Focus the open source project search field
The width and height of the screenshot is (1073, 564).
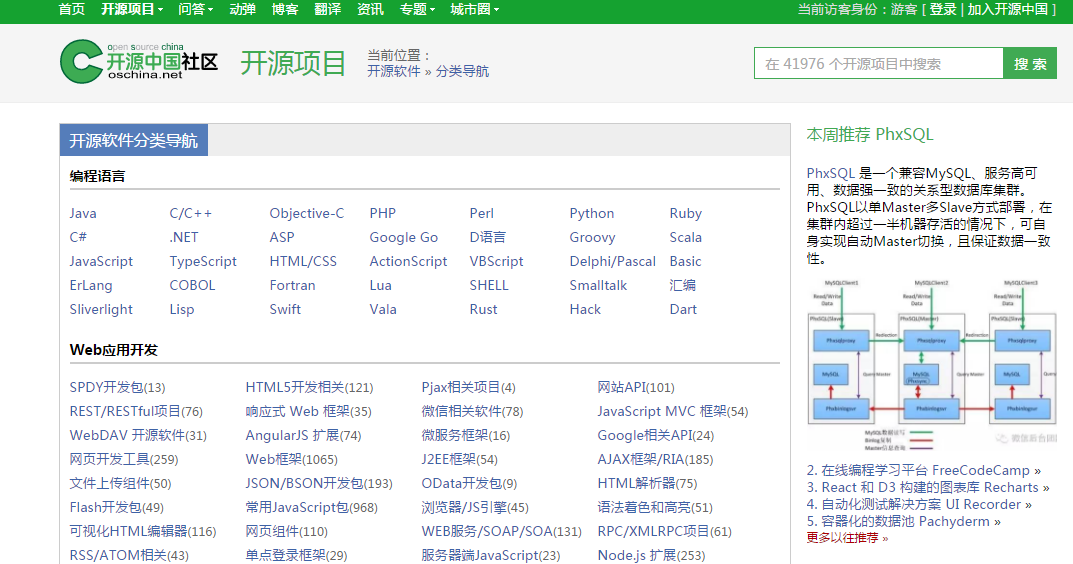coord(879,64)
